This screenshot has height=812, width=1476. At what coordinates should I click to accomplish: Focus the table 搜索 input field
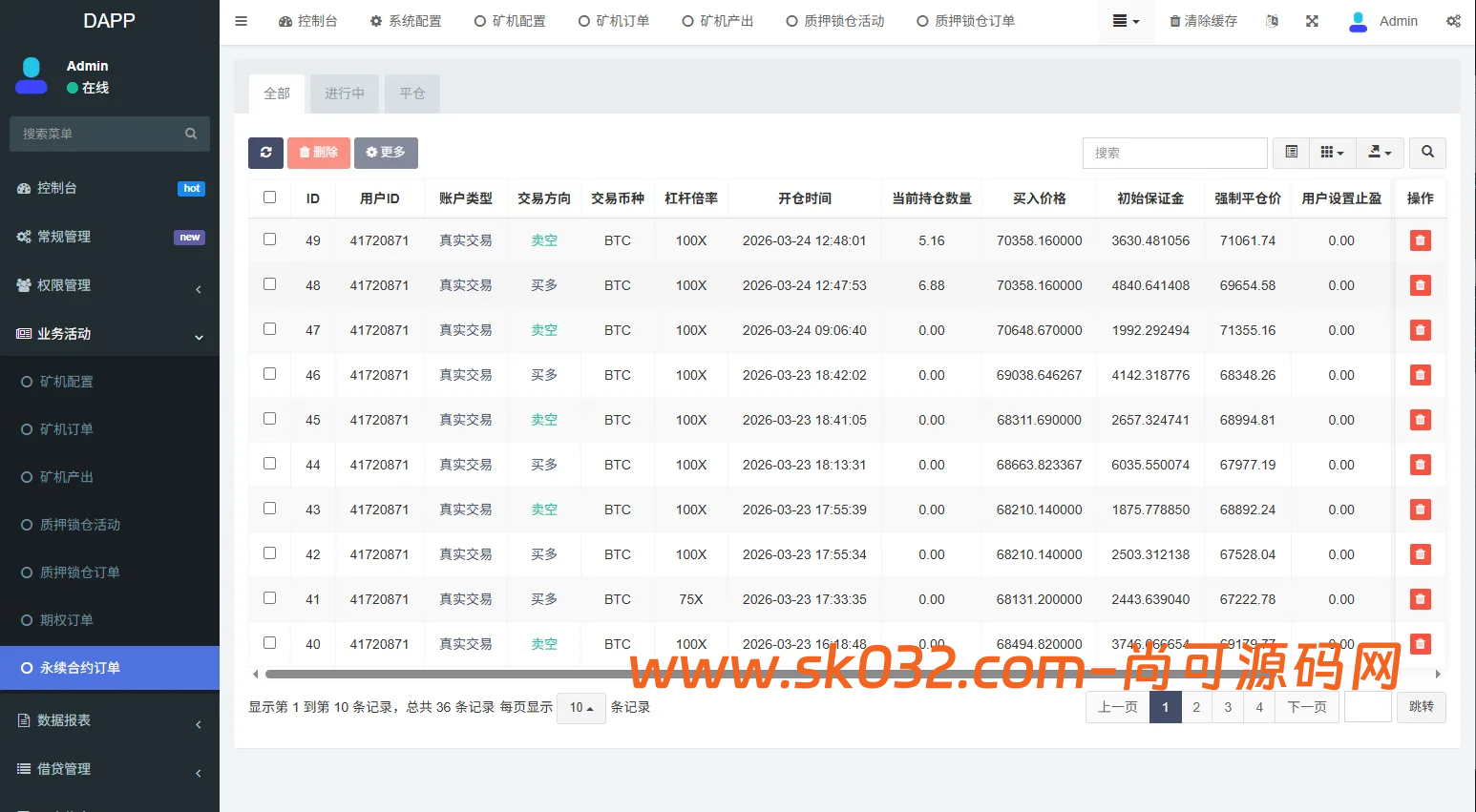coord(1175,153)
